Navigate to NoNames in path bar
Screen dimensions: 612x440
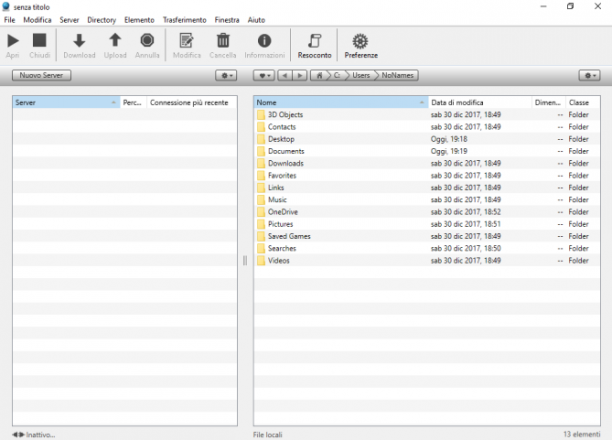pyautogui.click(x=397, y=75)
